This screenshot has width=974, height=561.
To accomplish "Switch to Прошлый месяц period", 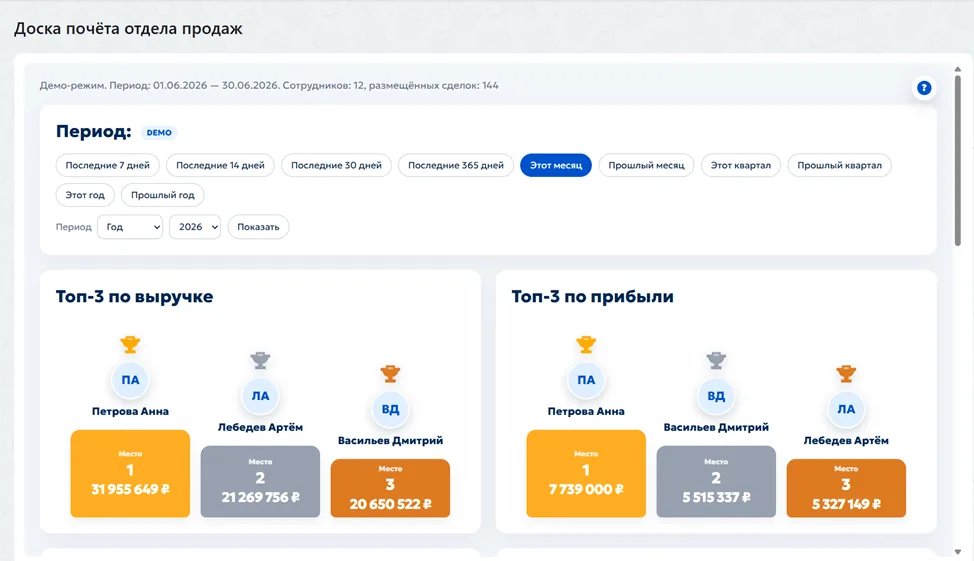I will (646, 165).
